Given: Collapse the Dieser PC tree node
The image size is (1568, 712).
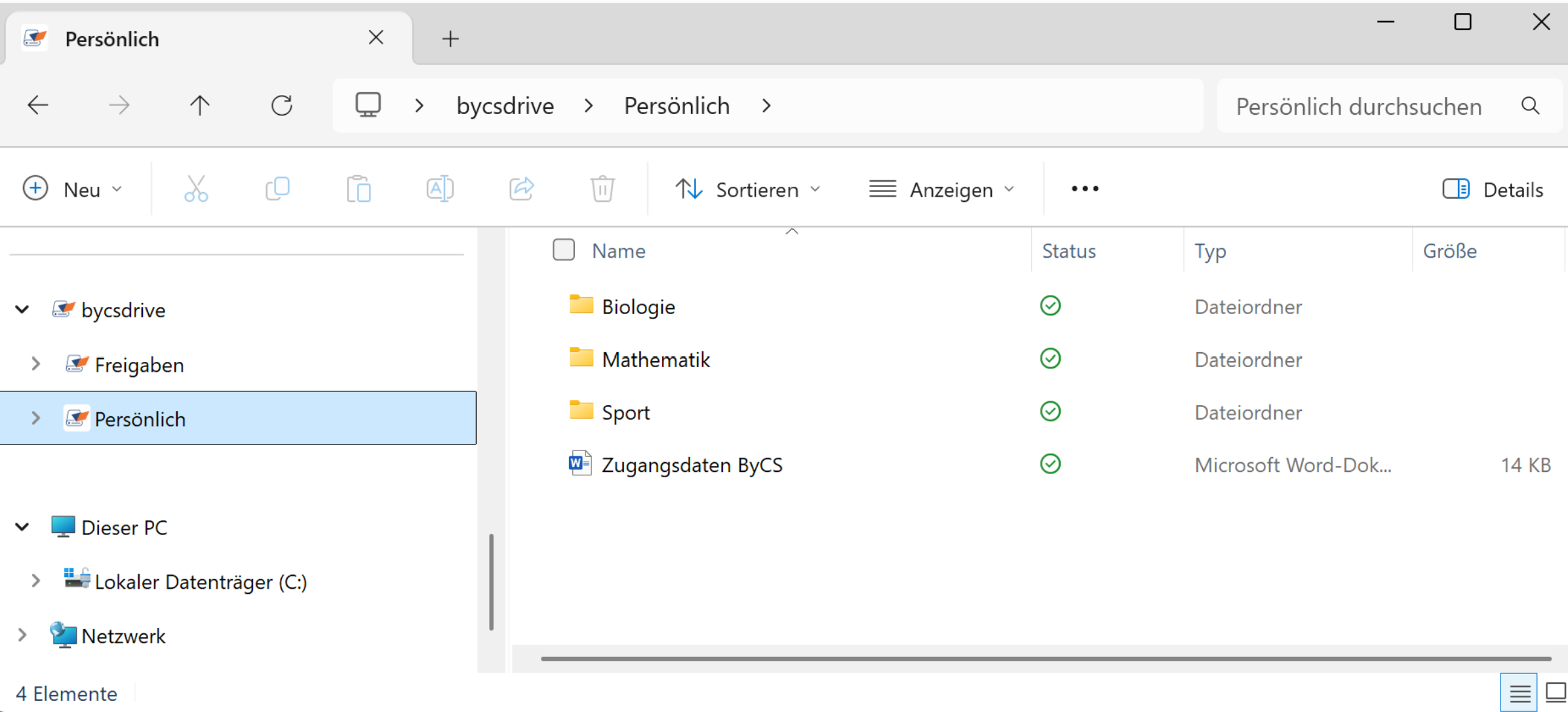Looking at the screenshot, I should [22, 526].
